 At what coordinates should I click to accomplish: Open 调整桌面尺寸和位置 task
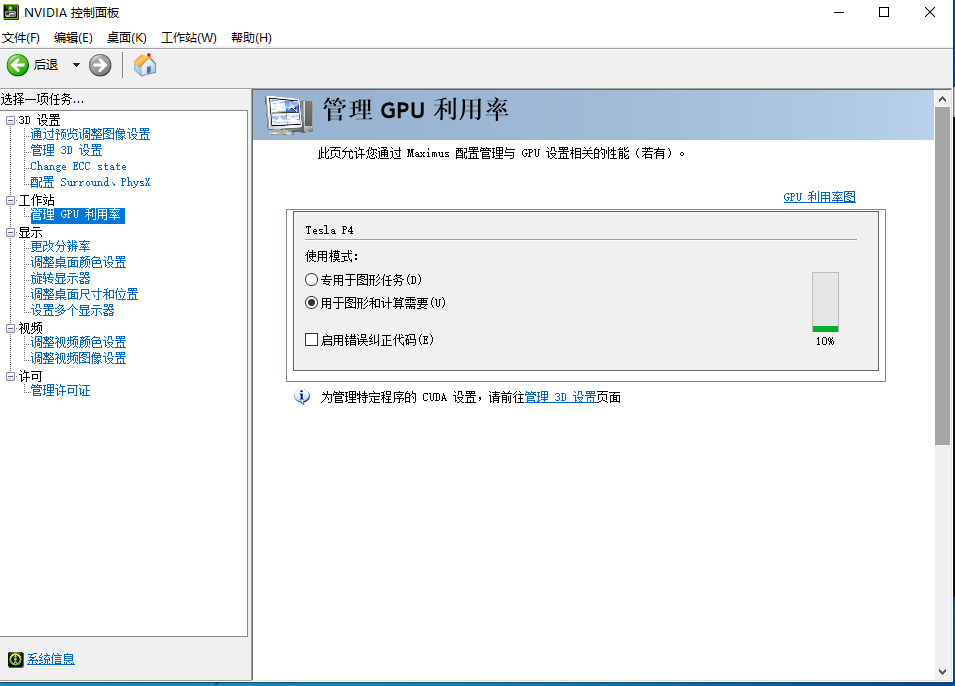click(85, 294)
